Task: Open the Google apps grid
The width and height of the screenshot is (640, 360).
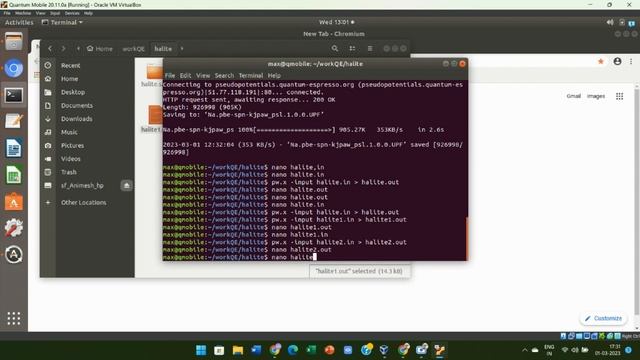Action: click(619, 96)
